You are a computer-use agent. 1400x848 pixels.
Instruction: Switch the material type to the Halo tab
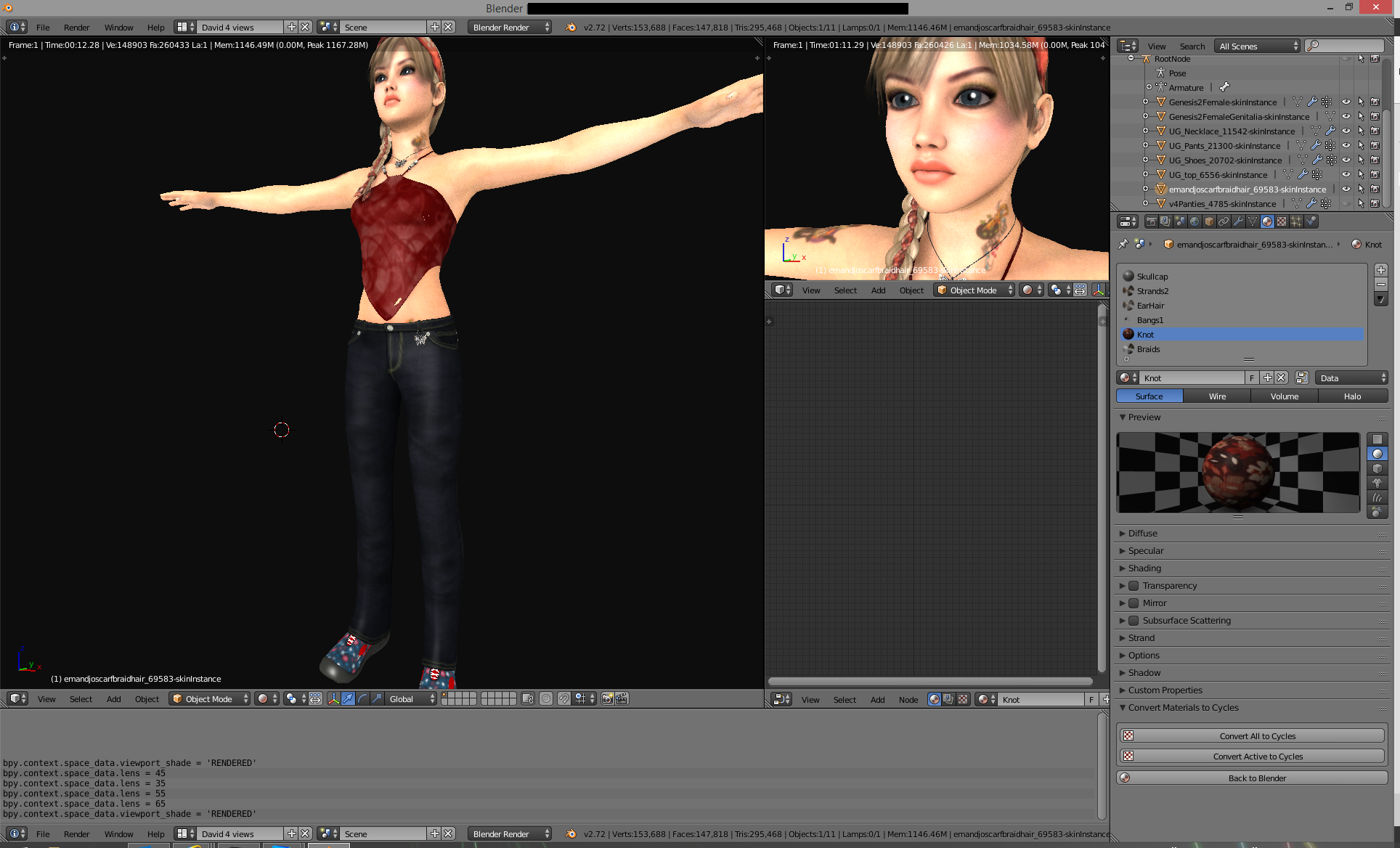tap(1352, 396)
